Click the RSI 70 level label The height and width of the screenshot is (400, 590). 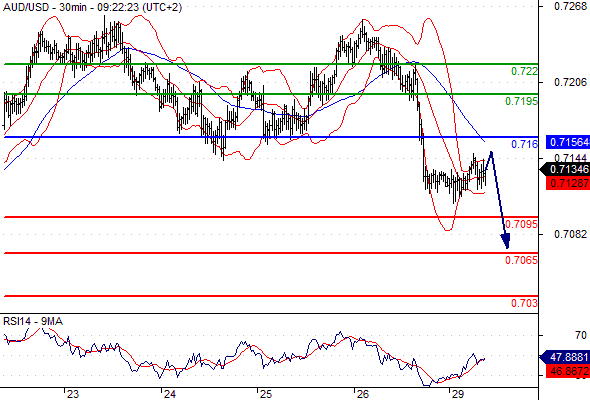pos(581,335)
